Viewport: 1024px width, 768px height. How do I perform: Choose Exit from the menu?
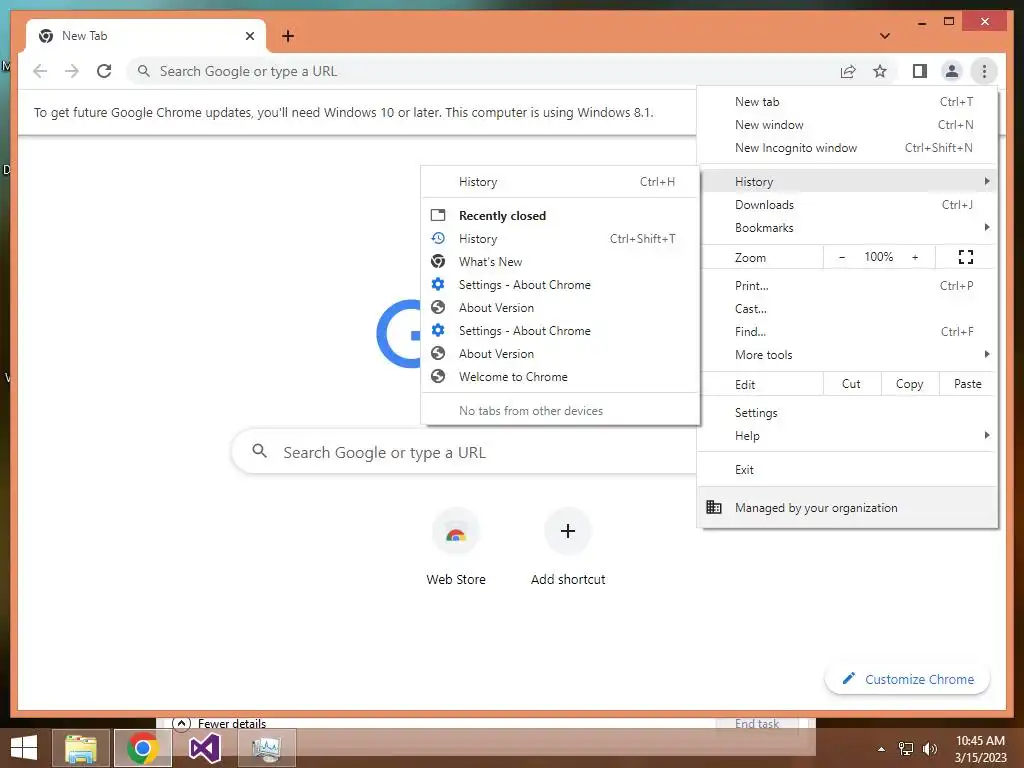(x=848, y=470)
